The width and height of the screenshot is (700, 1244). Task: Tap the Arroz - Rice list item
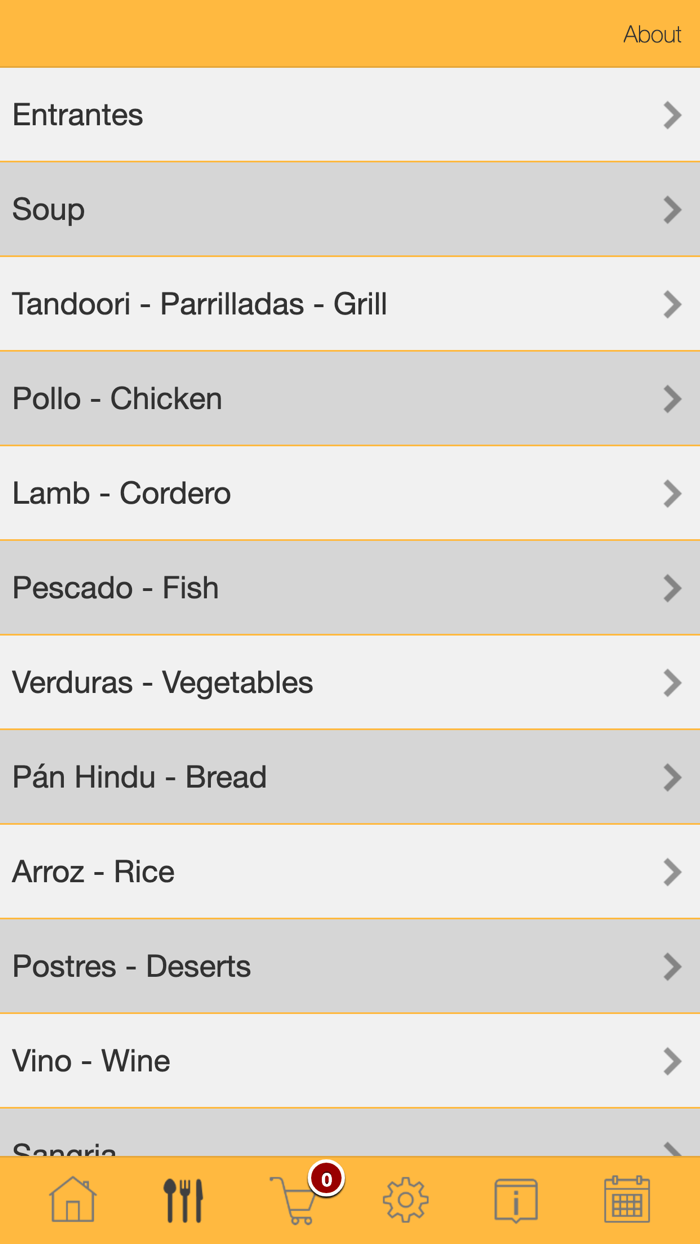pos(350,872)
